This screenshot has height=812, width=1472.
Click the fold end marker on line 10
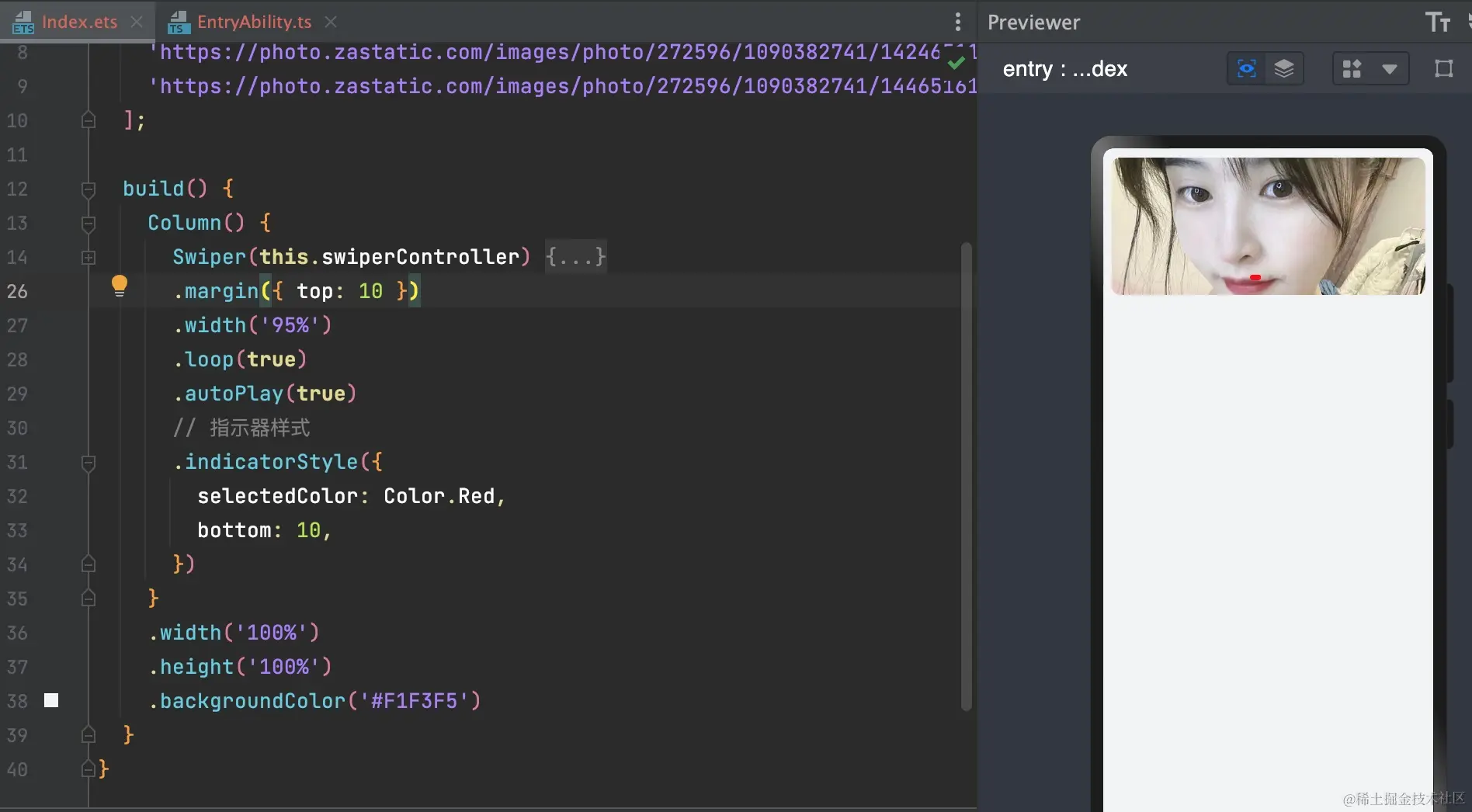pos(89,120)
